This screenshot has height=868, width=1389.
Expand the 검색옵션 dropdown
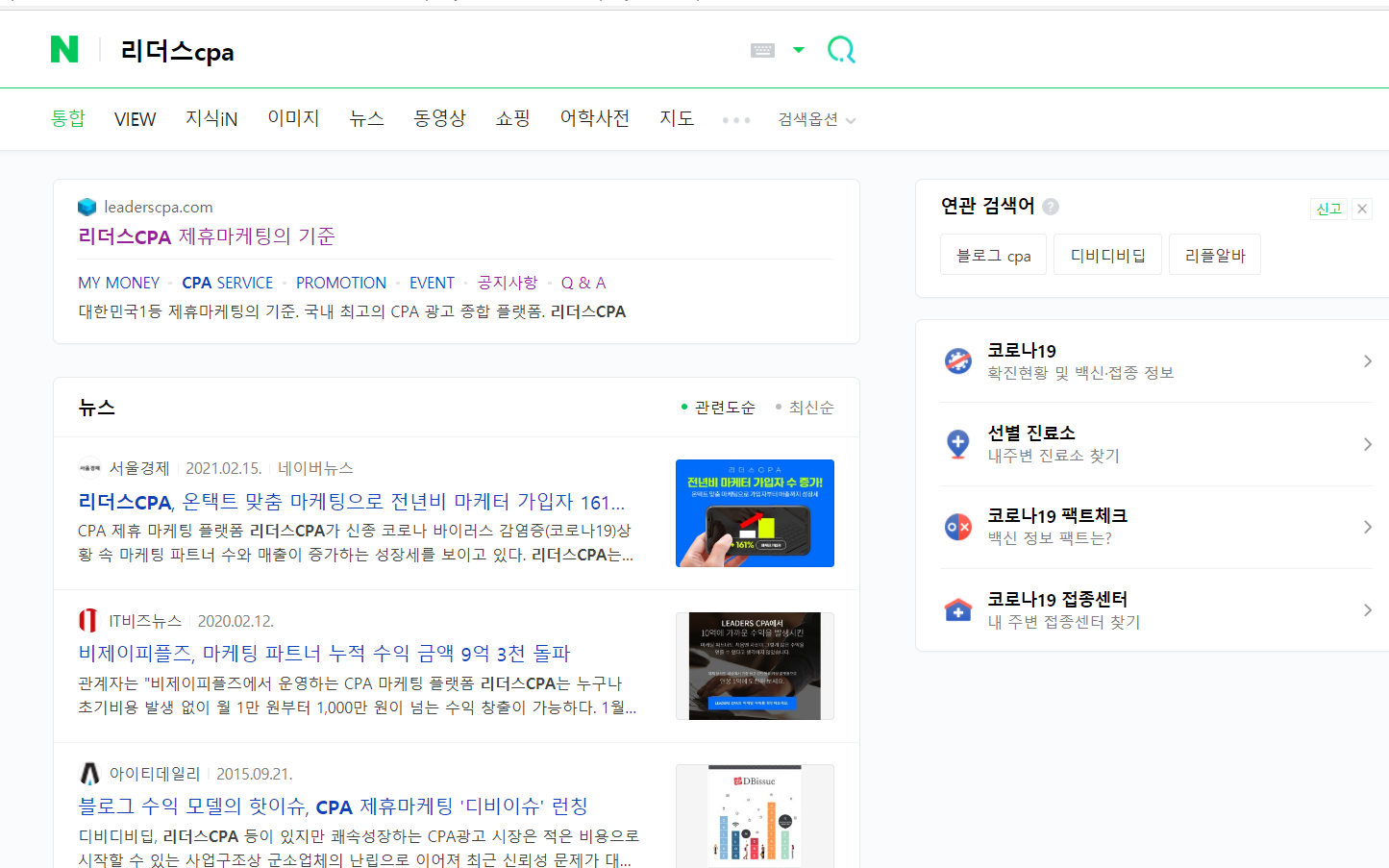coord(816,119)
